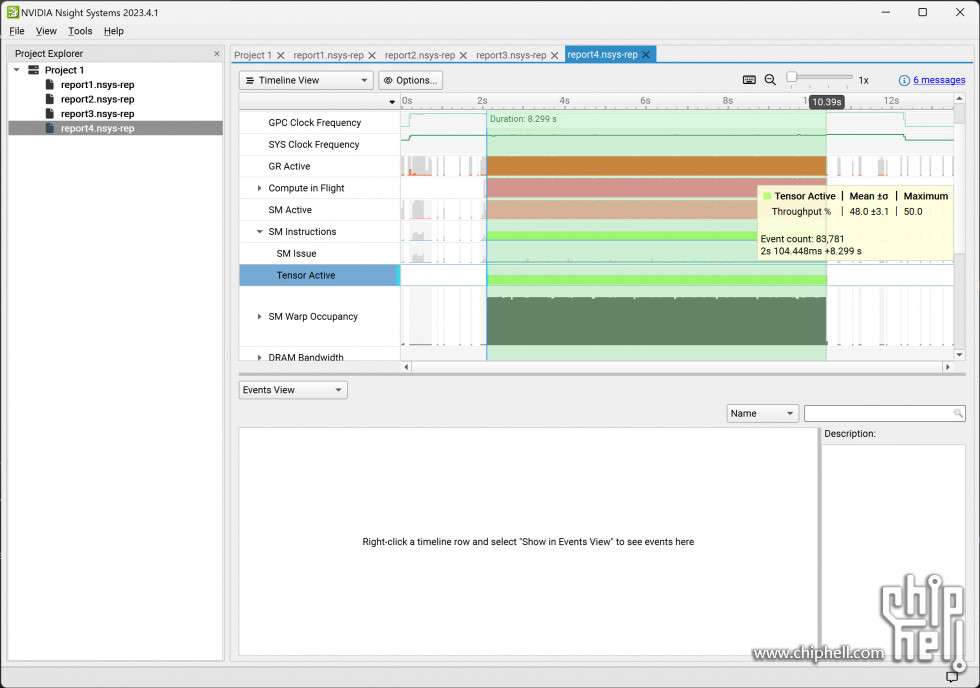Switch to the report3.nsys-rep tab
Image resolution: width=980 pixels, height=688 pixels.
(511, 55)
